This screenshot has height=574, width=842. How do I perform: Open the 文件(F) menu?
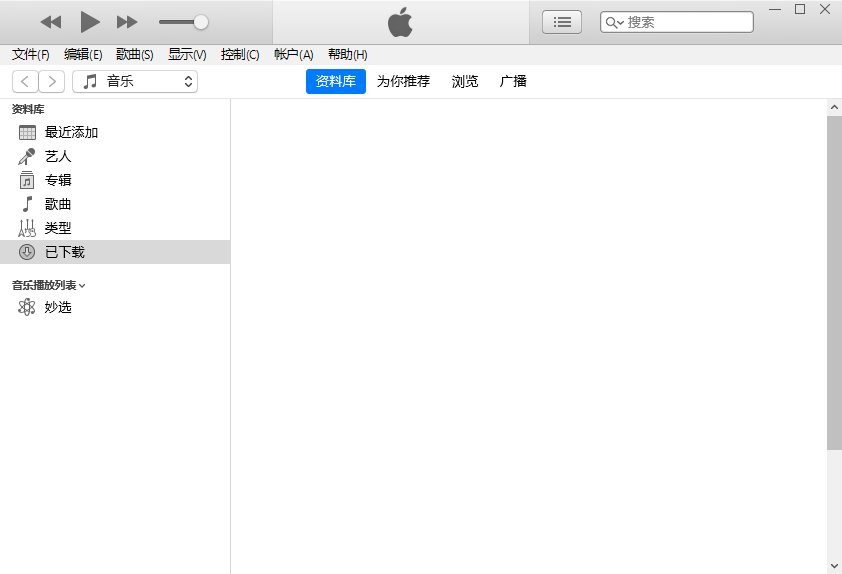click(x=31, y=54)
